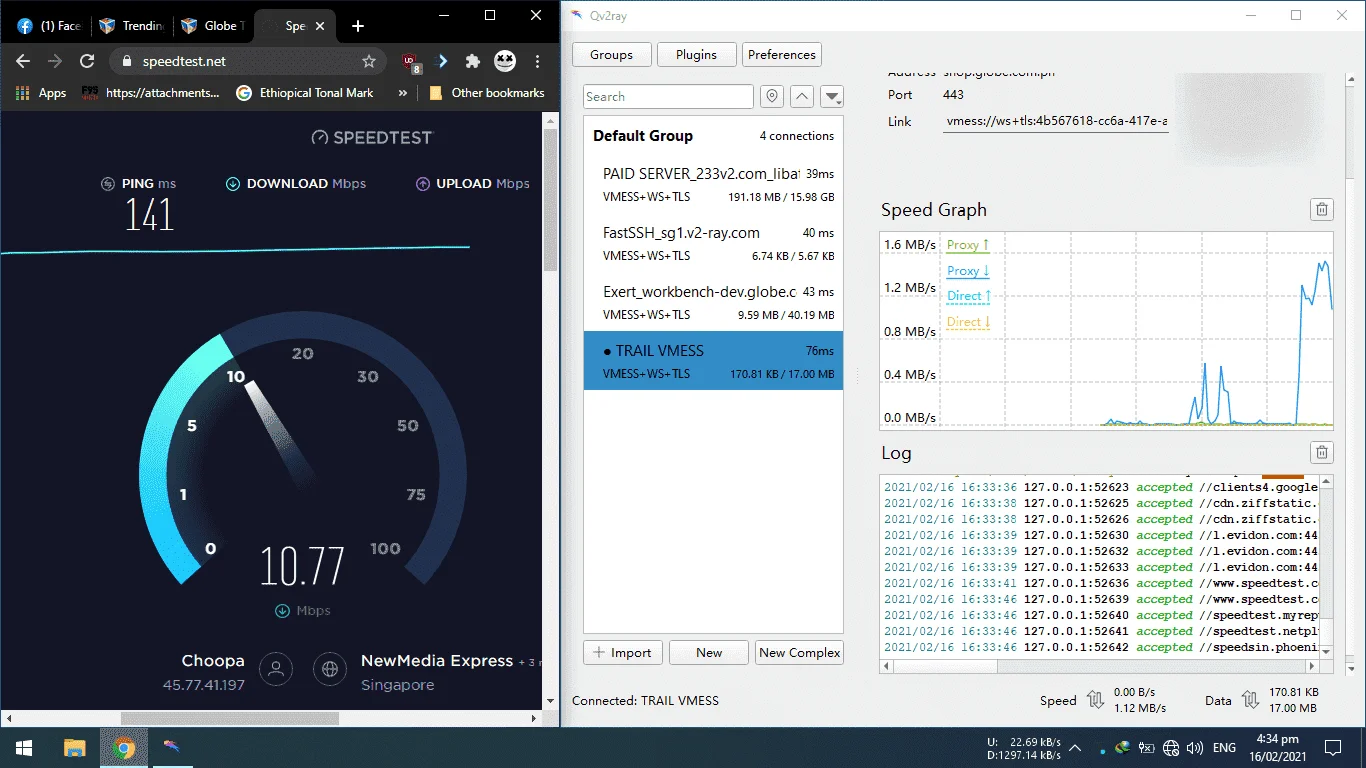Open the Plugins manager in Qv2ray
Viewport: 1366px width, 768px height.
[x=697, y=55]
